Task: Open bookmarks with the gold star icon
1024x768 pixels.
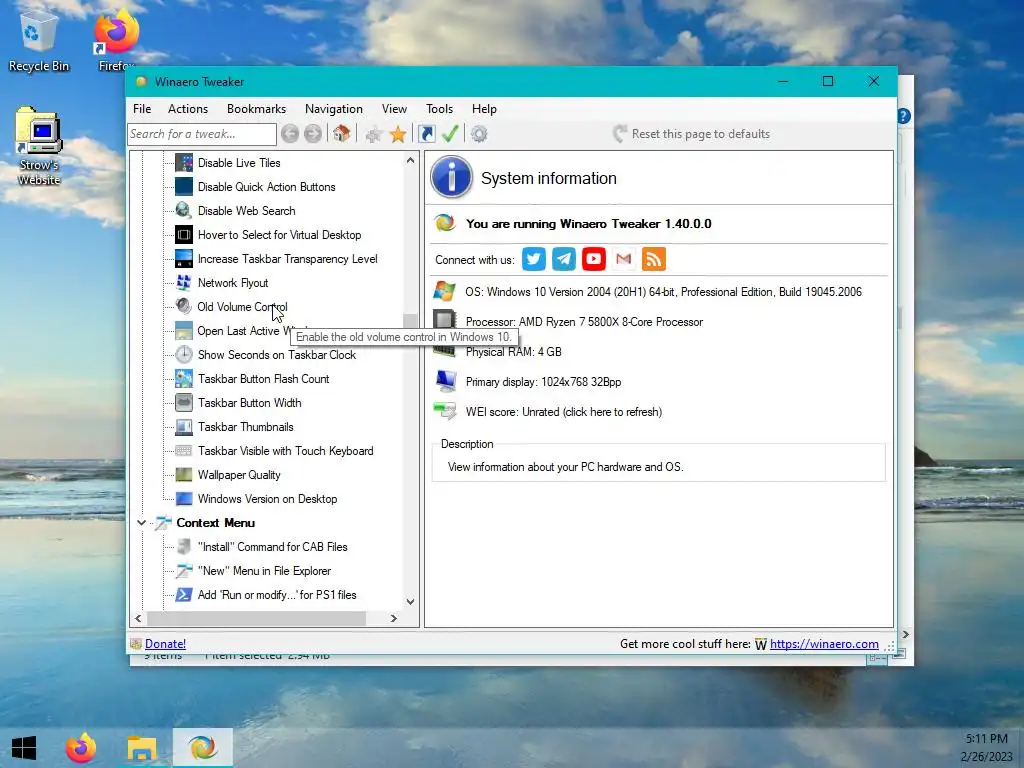Action: coord(398,135)
